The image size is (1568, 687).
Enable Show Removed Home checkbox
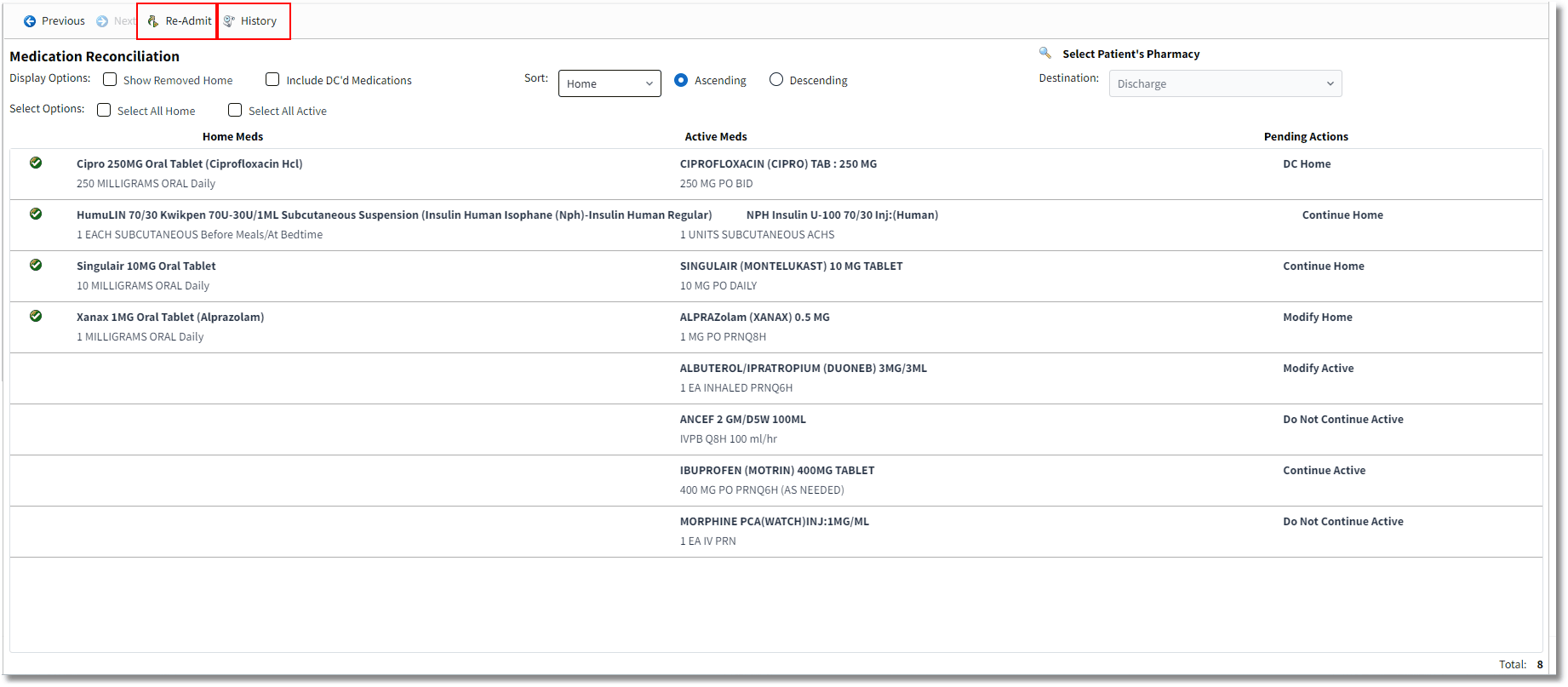[x=110, y=79]
